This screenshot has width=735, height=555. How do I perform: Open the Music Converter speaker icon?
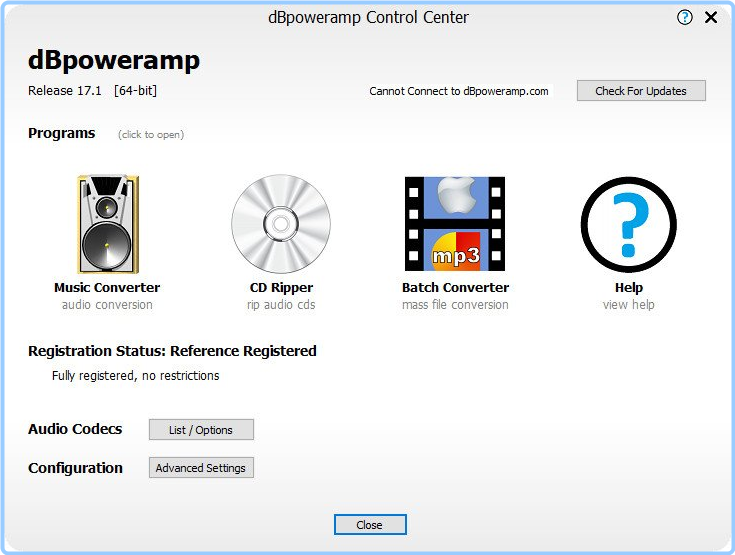click(x=108, y=224)
